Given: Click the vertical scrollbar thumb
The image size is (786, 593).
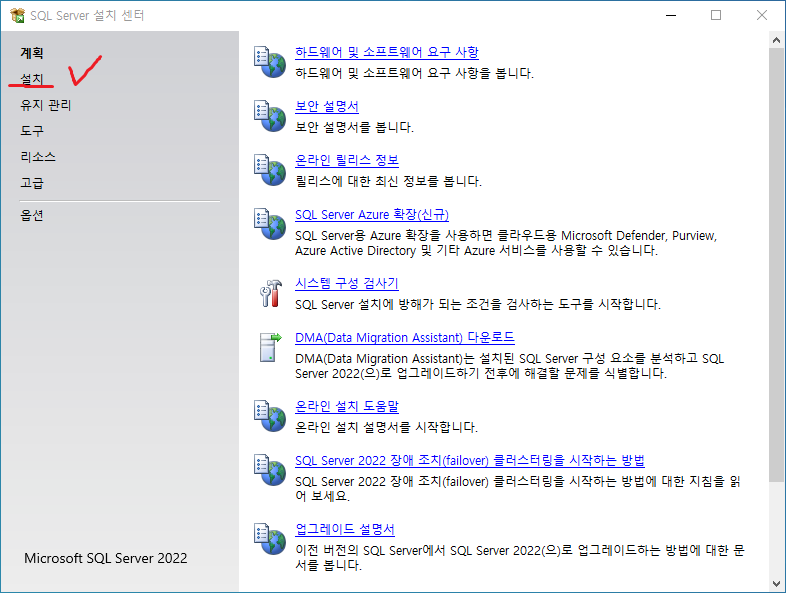Looking at the screenshot, I should (x=776, y=265).
